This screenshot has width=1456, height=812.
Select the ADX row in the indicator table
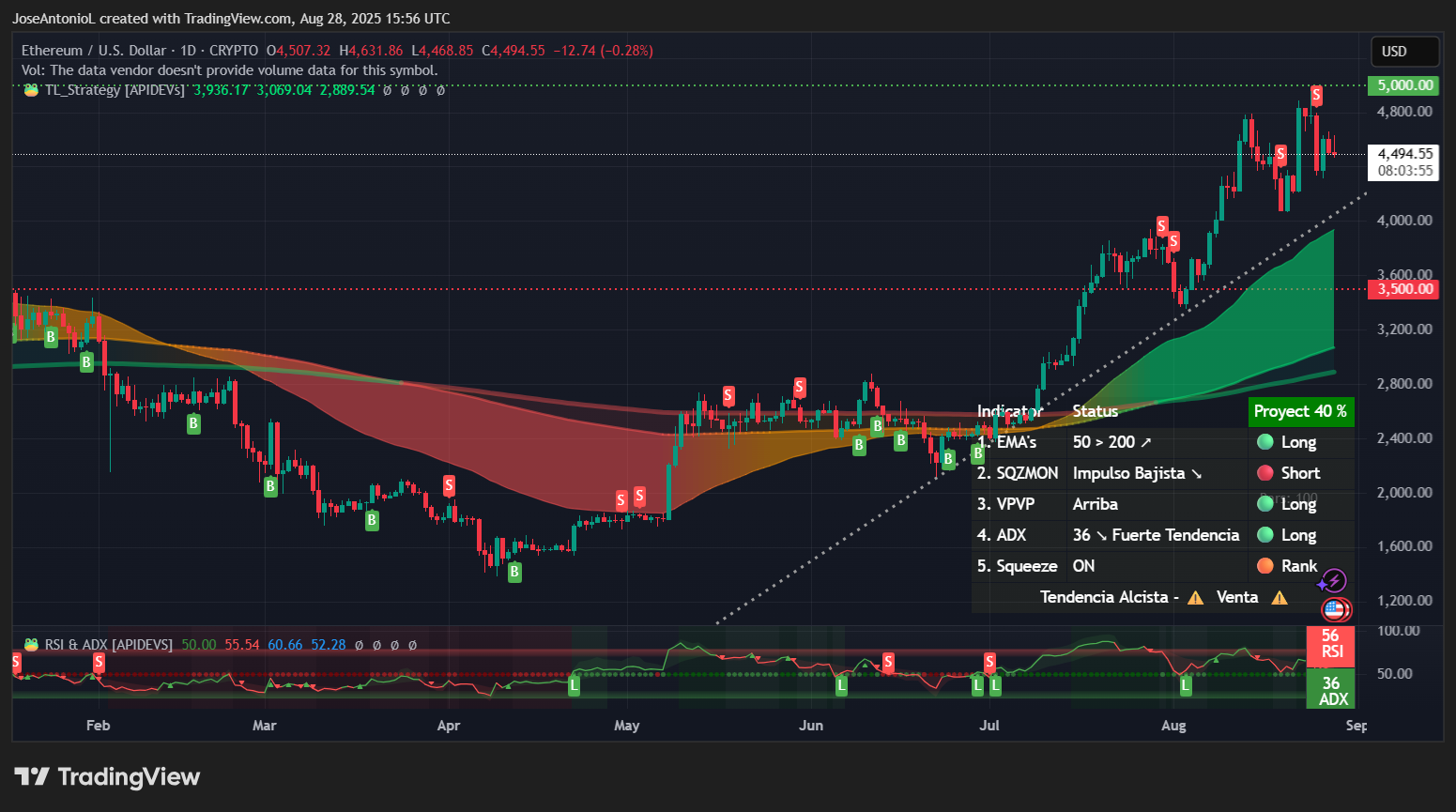(x=1108, y=535)
